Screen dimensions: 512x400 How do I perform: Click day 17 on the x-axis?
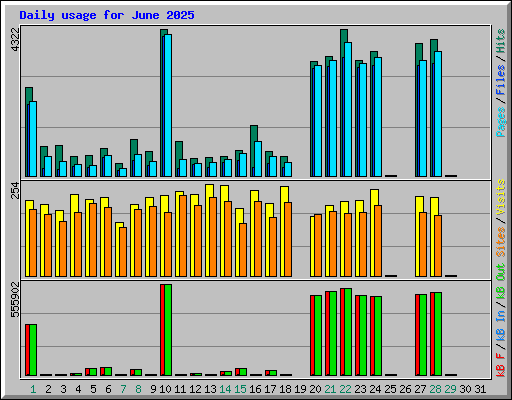270,389
